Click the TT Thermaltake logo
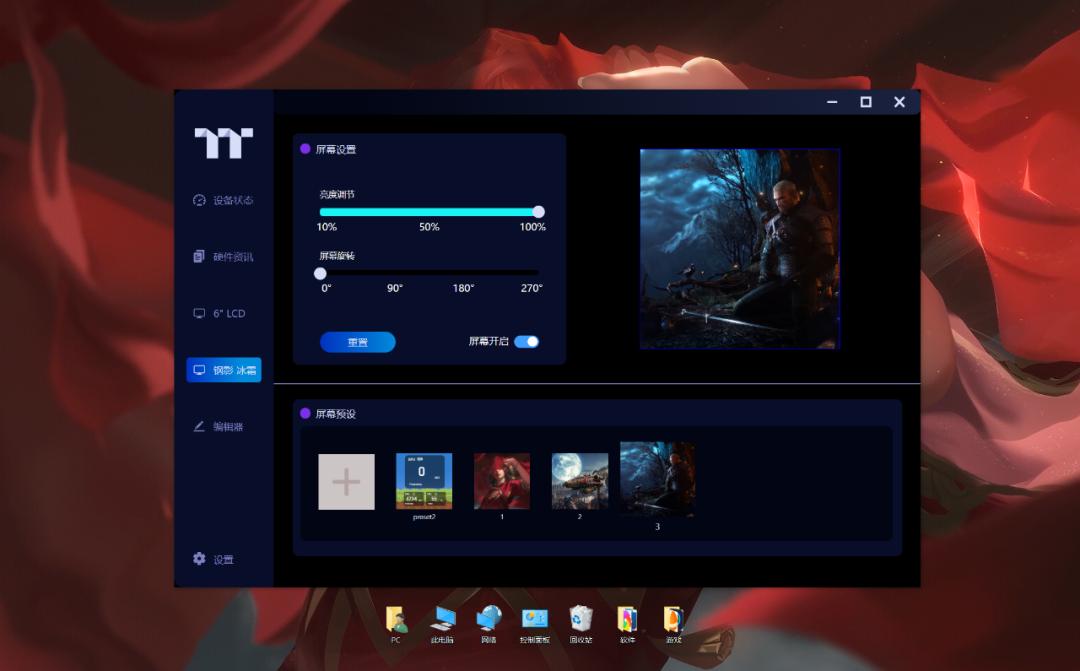 click(224, 143)
